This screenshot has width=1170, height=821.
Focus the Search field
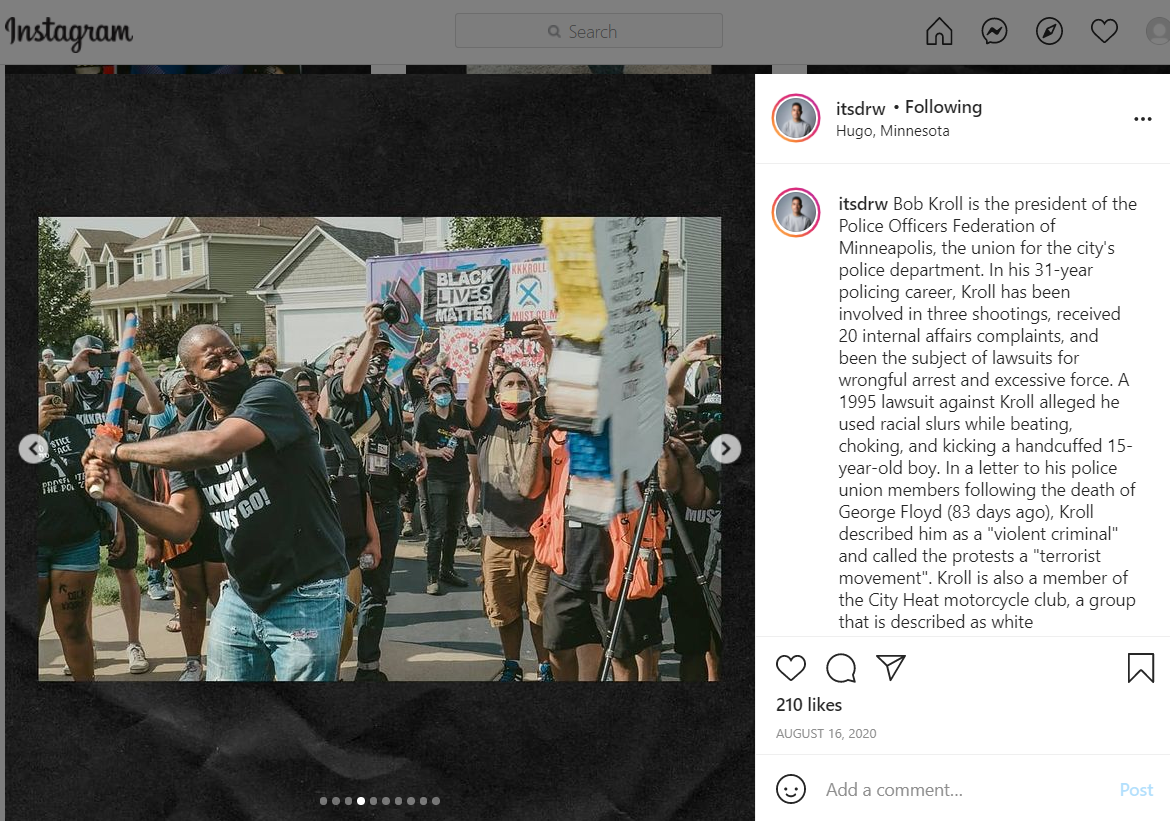click(x=589, y=31)
